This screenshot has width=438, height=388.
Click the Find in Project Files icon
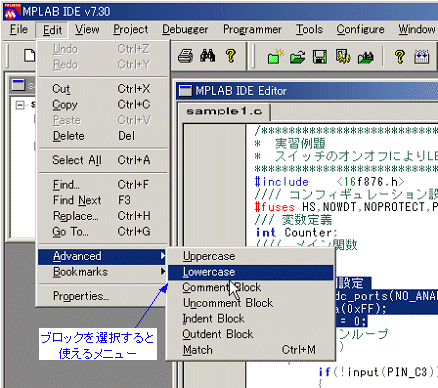point(365,57)
